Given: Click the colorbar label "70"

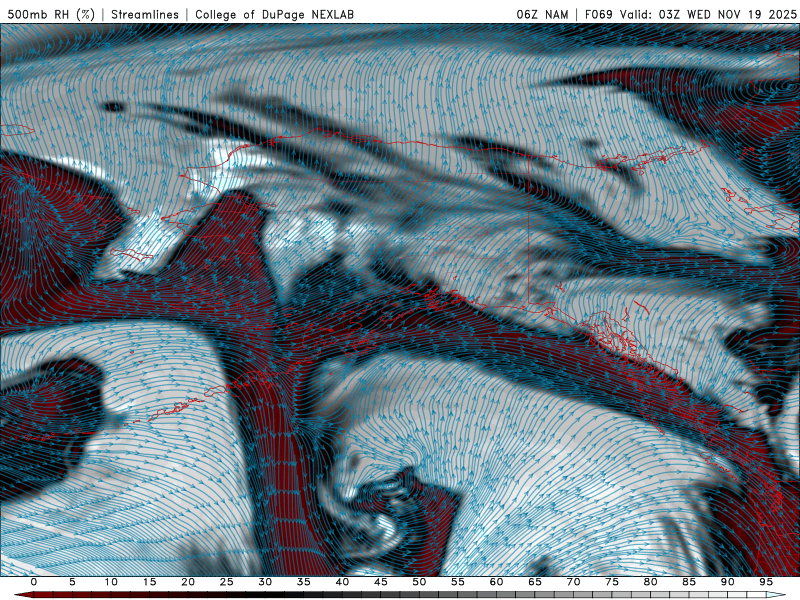Looking at the screenshot, I should click(x=573, y=582).
